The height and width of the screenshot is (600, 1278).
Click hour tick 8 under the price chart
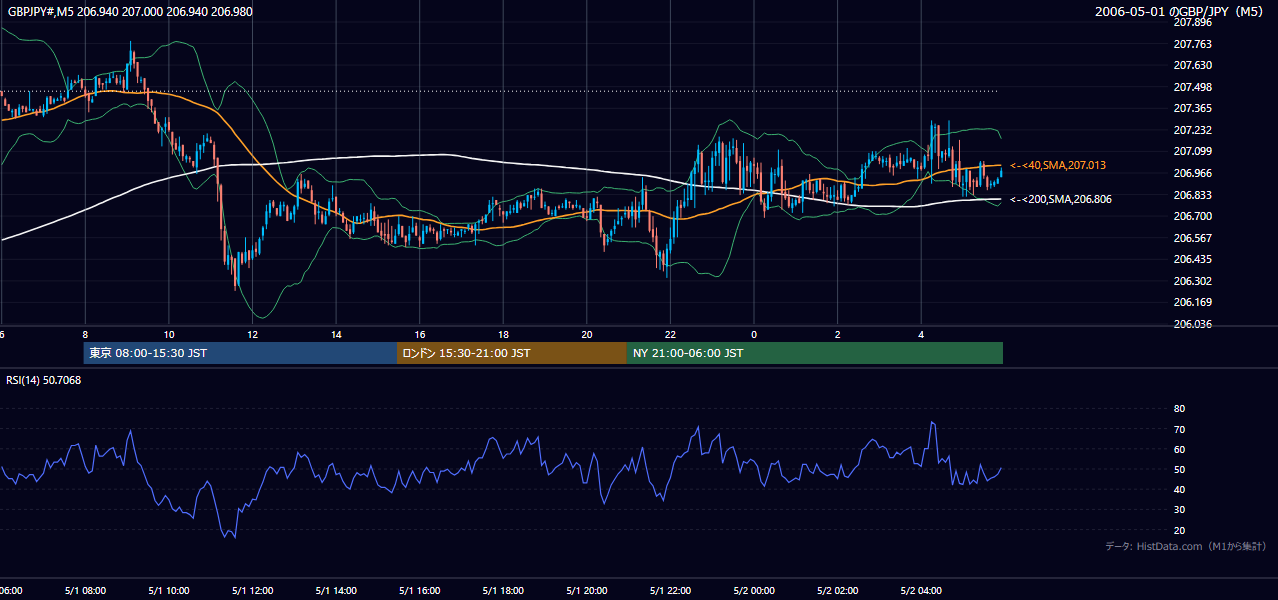(85, 335)
